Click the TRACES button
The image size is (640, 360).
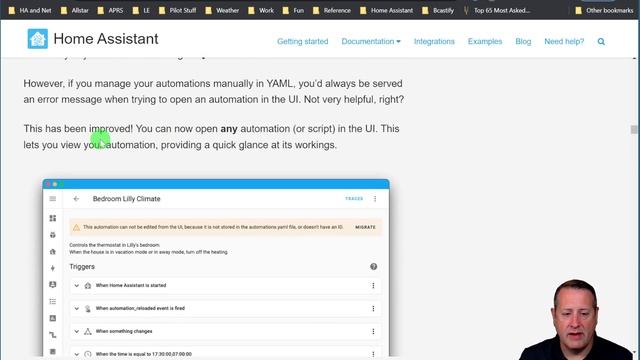coord(354,199)
